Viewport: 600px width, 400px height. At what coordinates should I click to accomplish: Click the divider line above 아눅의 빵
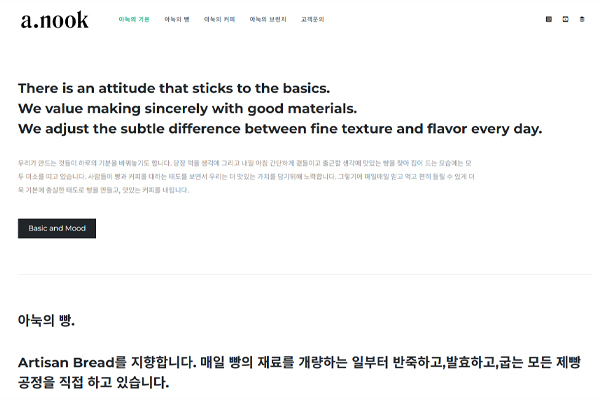pos(300,274)
